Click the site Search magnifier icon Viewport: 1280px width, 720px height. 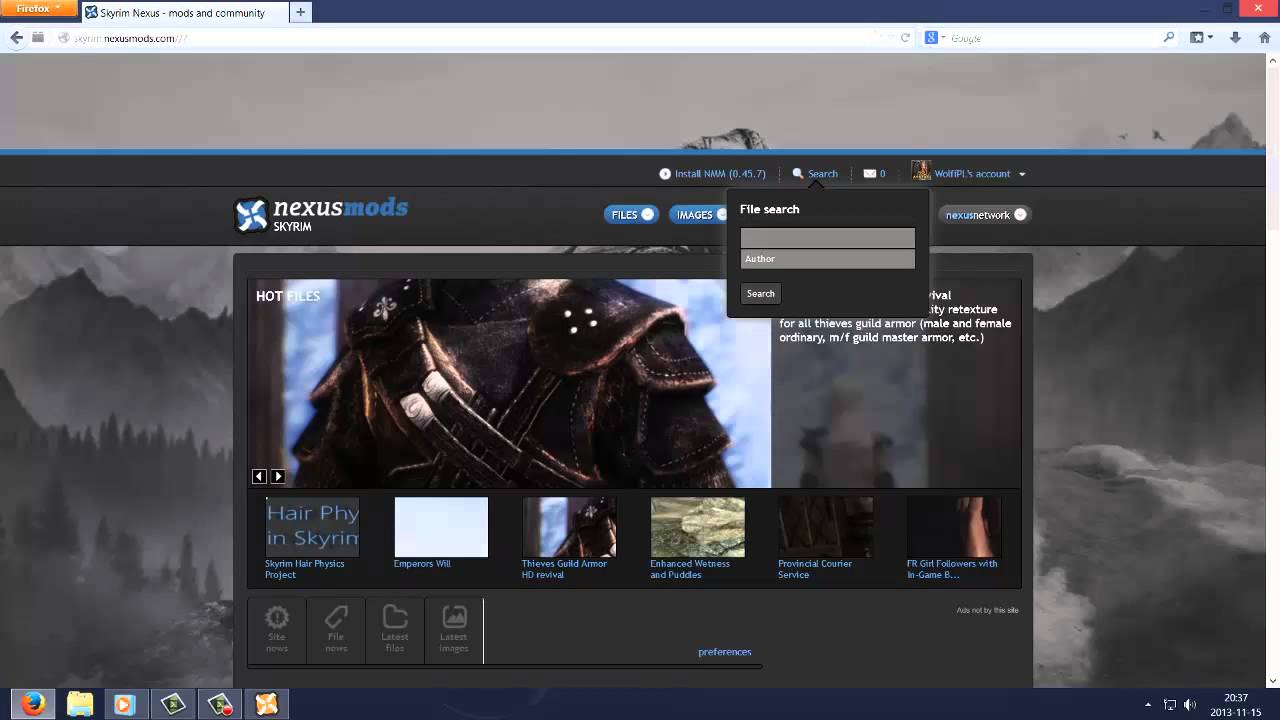pyautogui.click(x=798, y=174)
